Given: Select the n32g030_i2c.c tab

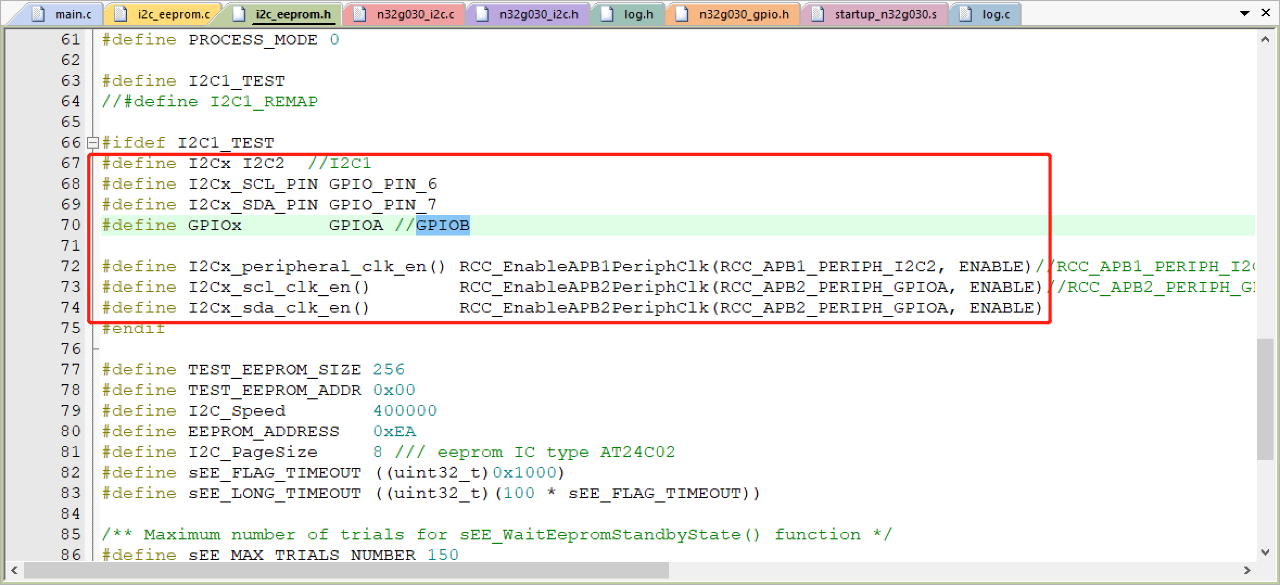Looking at the screenshot, I should coord(411,14).
